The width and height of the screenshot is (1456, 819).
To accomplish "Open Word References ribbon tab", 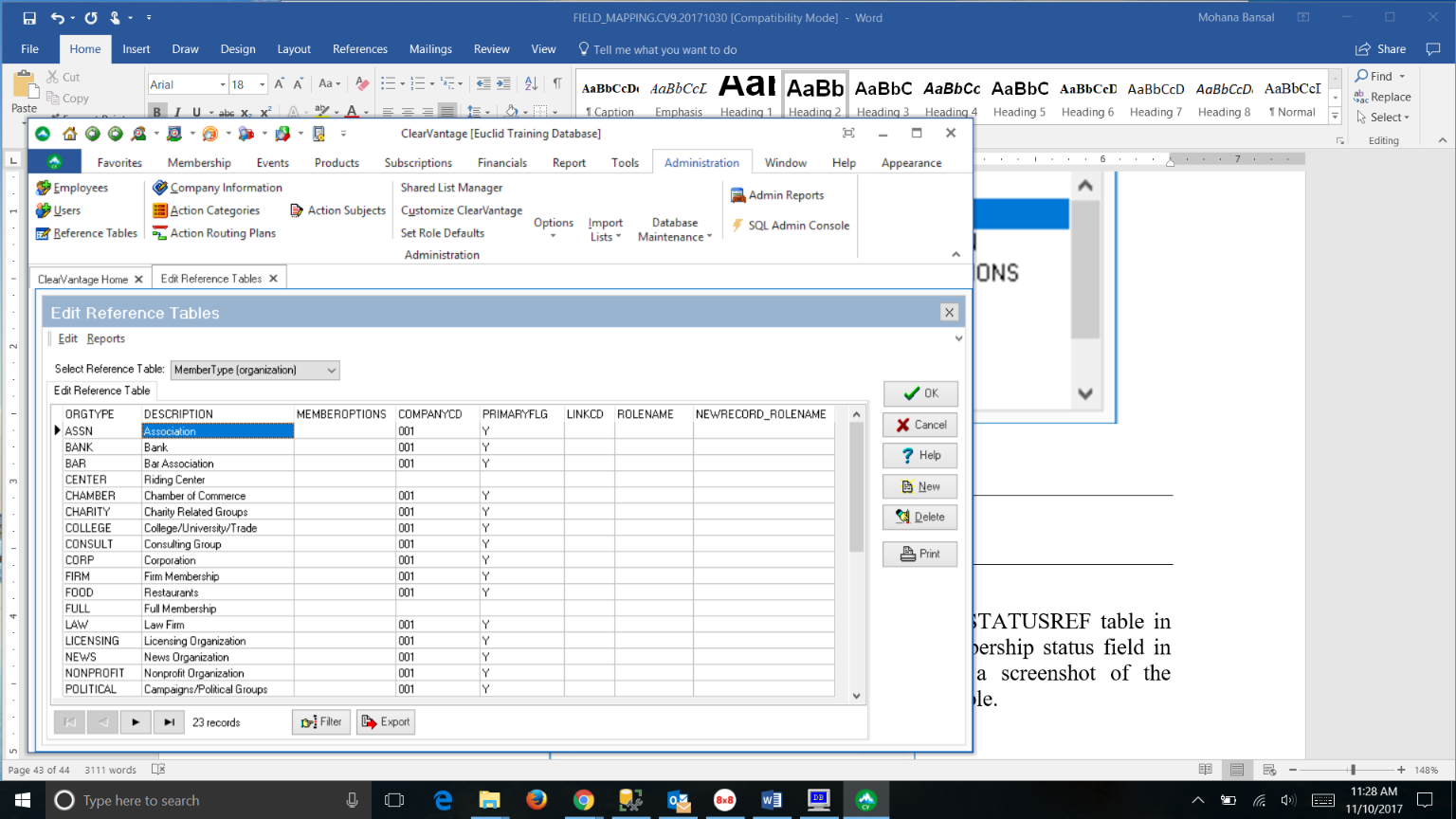I will (x=360, y=49).
